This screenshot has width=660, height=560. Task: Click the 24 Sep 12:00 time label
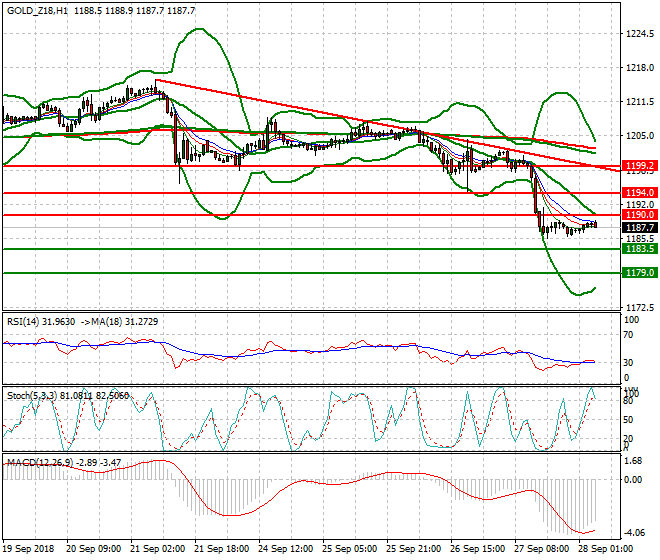(x=288, y=550)
